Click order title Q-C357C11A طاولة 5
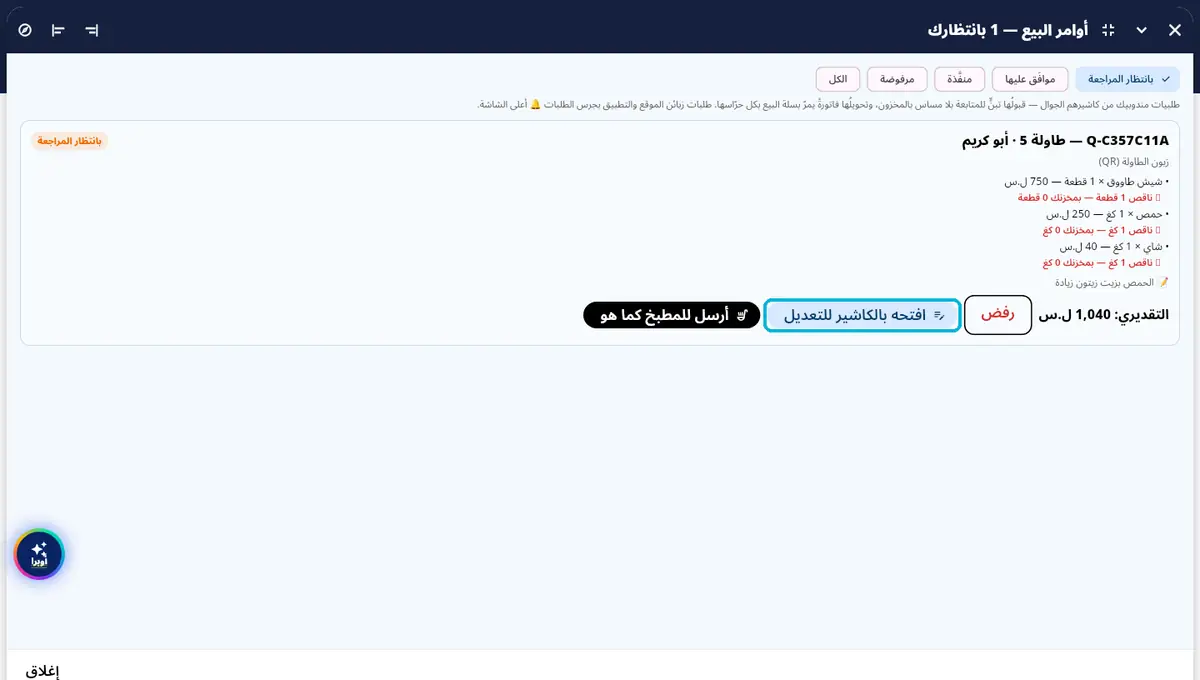 click(1065, 141)
